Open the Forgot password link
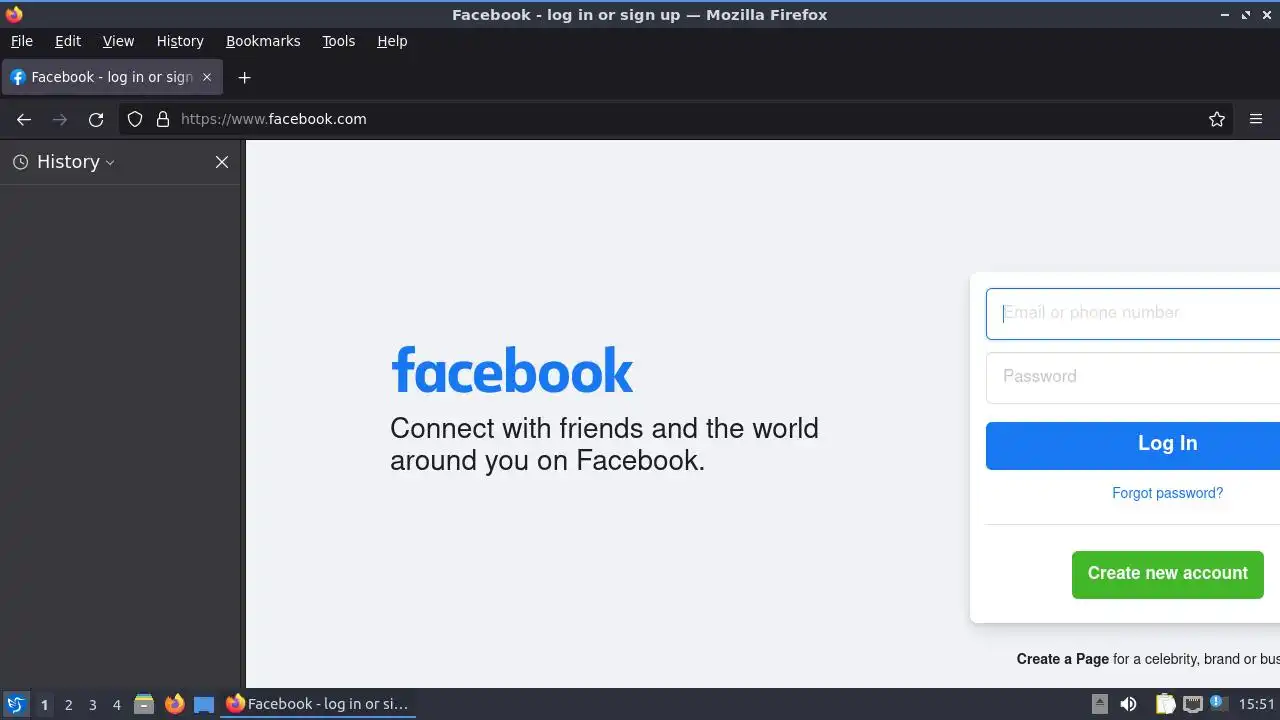The image size is (1280, 720). click(x=1167, y=493)
